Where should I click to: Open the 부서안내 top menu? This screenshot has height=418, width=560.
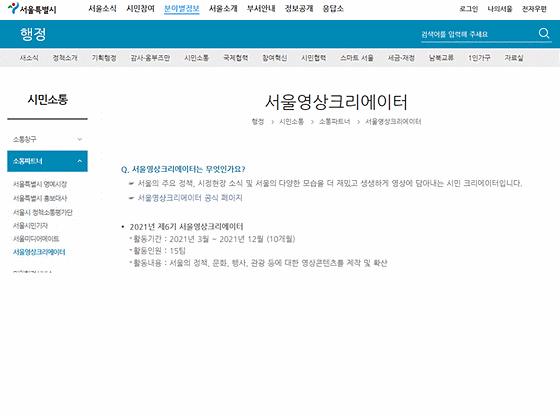[x=261, y=9]
